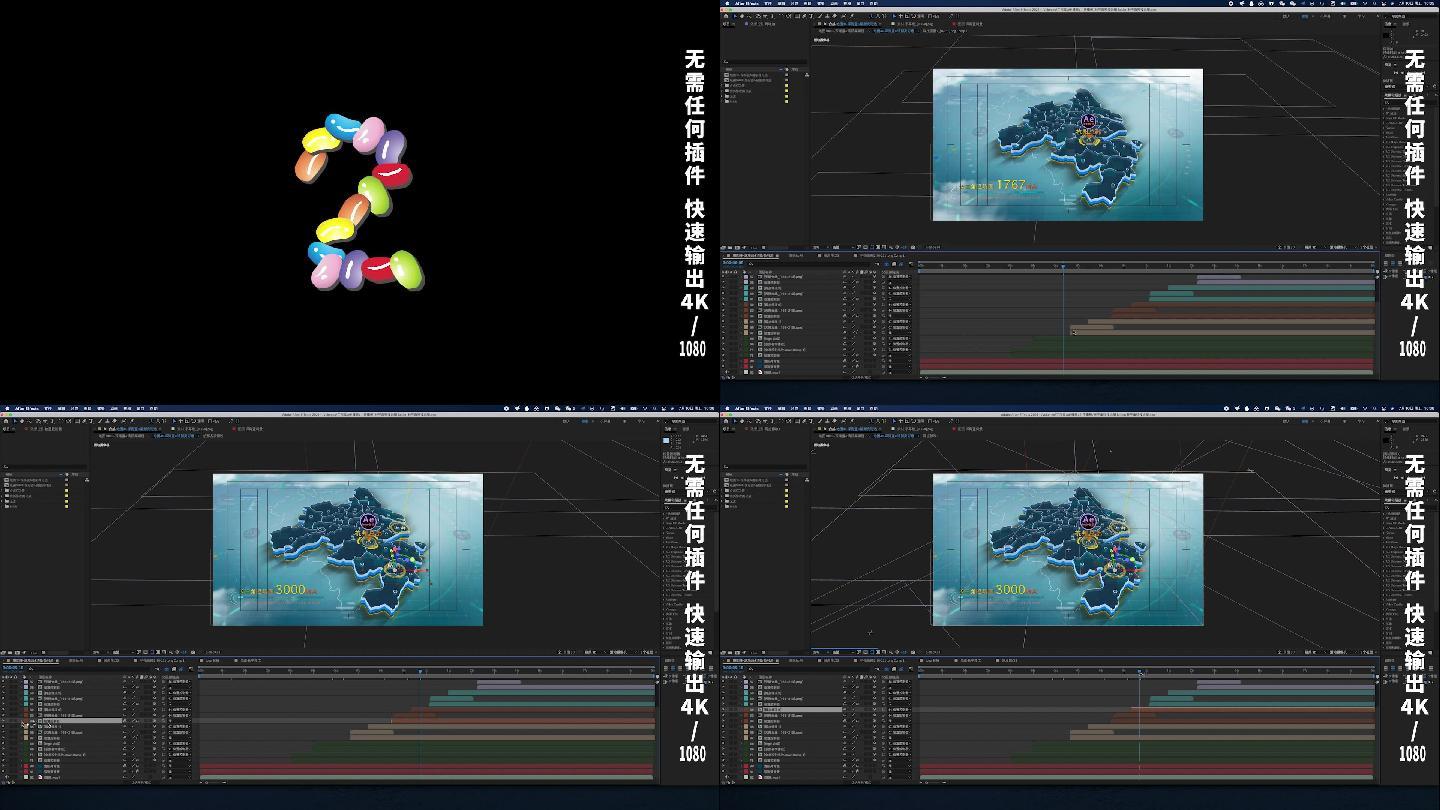Click blue timecode field in bottom-left timeline
Viewport: 1440px width, 810px height.
[12, 667]
